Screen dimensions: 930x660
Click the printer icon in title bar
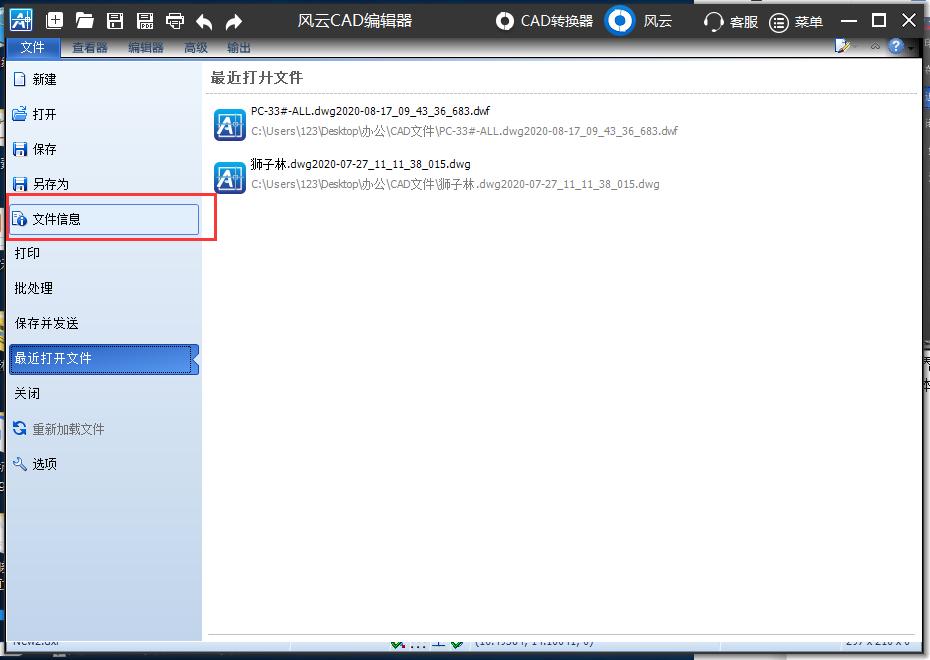point(175,21)
